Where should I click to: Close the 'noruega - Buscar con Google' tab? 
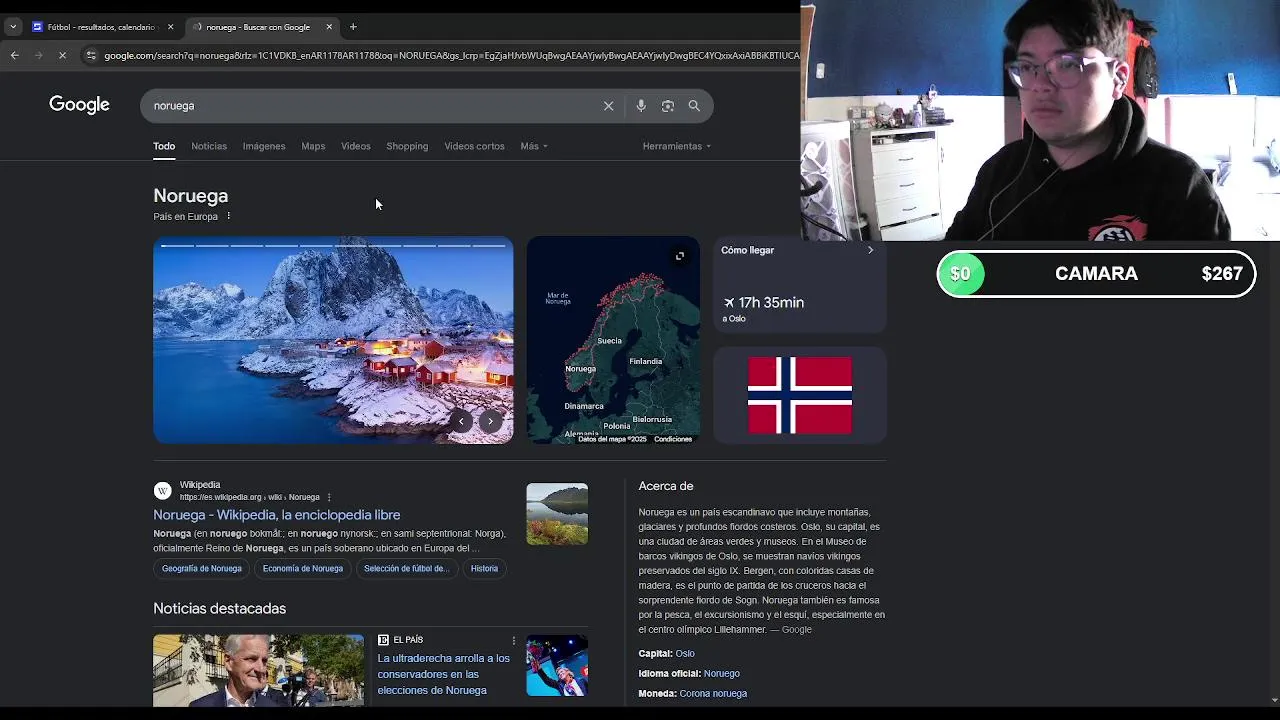pos(329,27)
